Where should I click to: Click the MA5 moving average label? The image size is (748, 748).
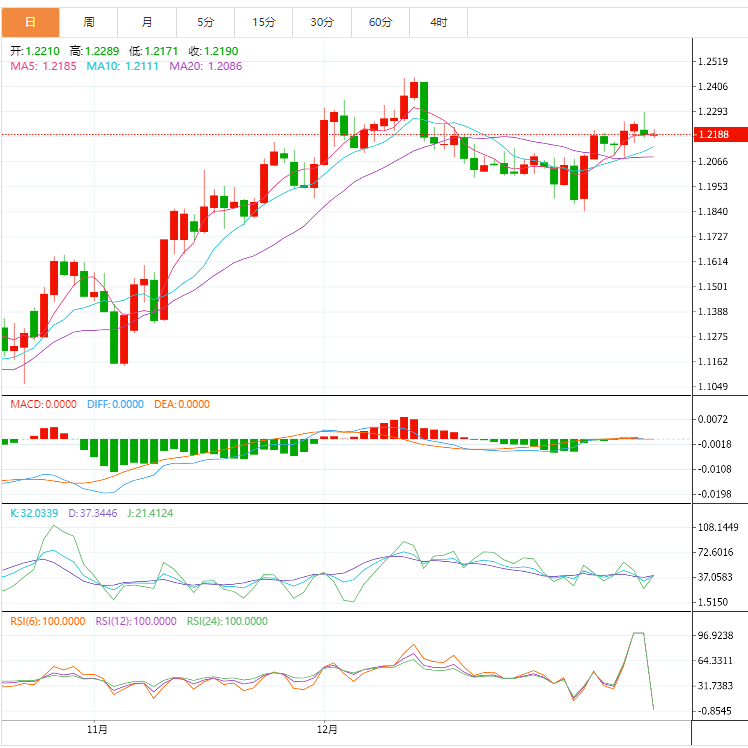(41, 66)
